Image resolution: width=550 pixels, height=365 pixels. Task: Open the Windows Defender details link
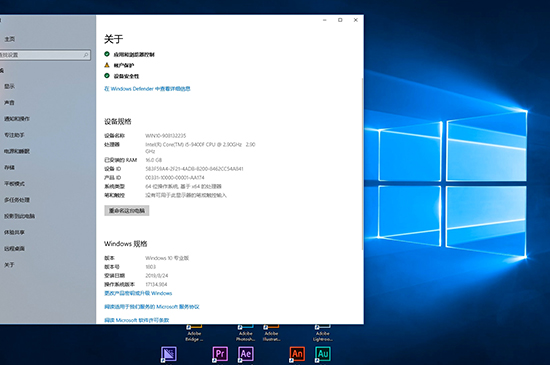click(147, 89)
